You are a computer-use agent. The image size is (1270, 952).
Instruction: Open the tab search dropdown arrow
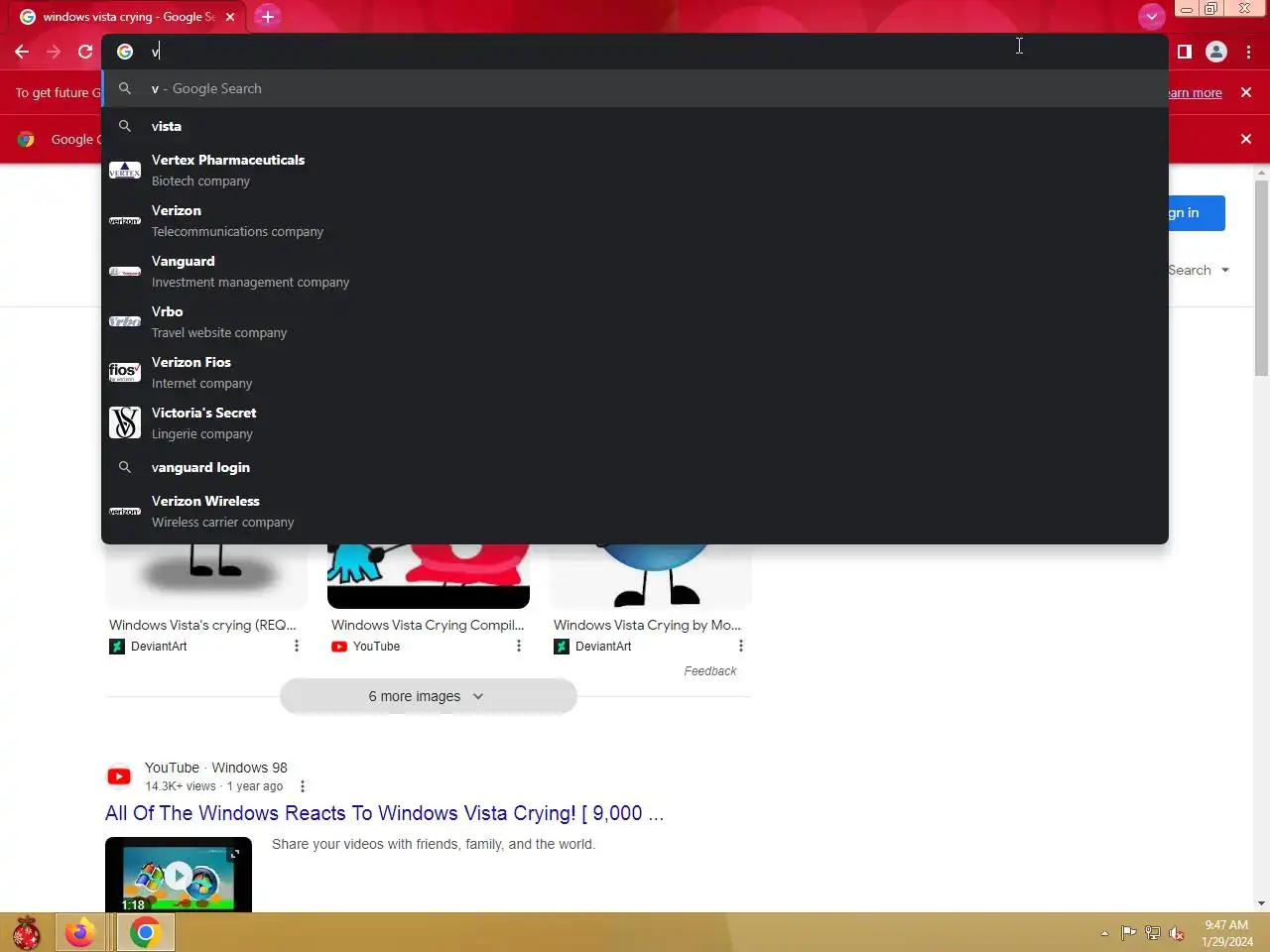1151,17
